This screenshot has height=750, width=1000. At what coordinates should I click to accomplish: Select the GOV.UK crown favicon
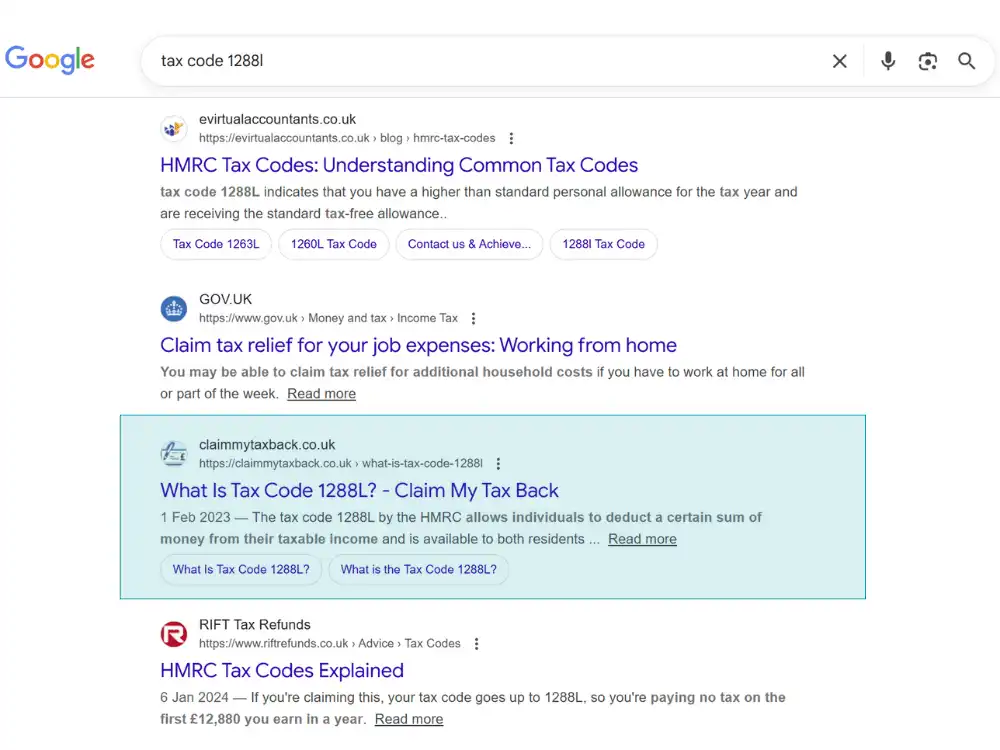(174, 309)
